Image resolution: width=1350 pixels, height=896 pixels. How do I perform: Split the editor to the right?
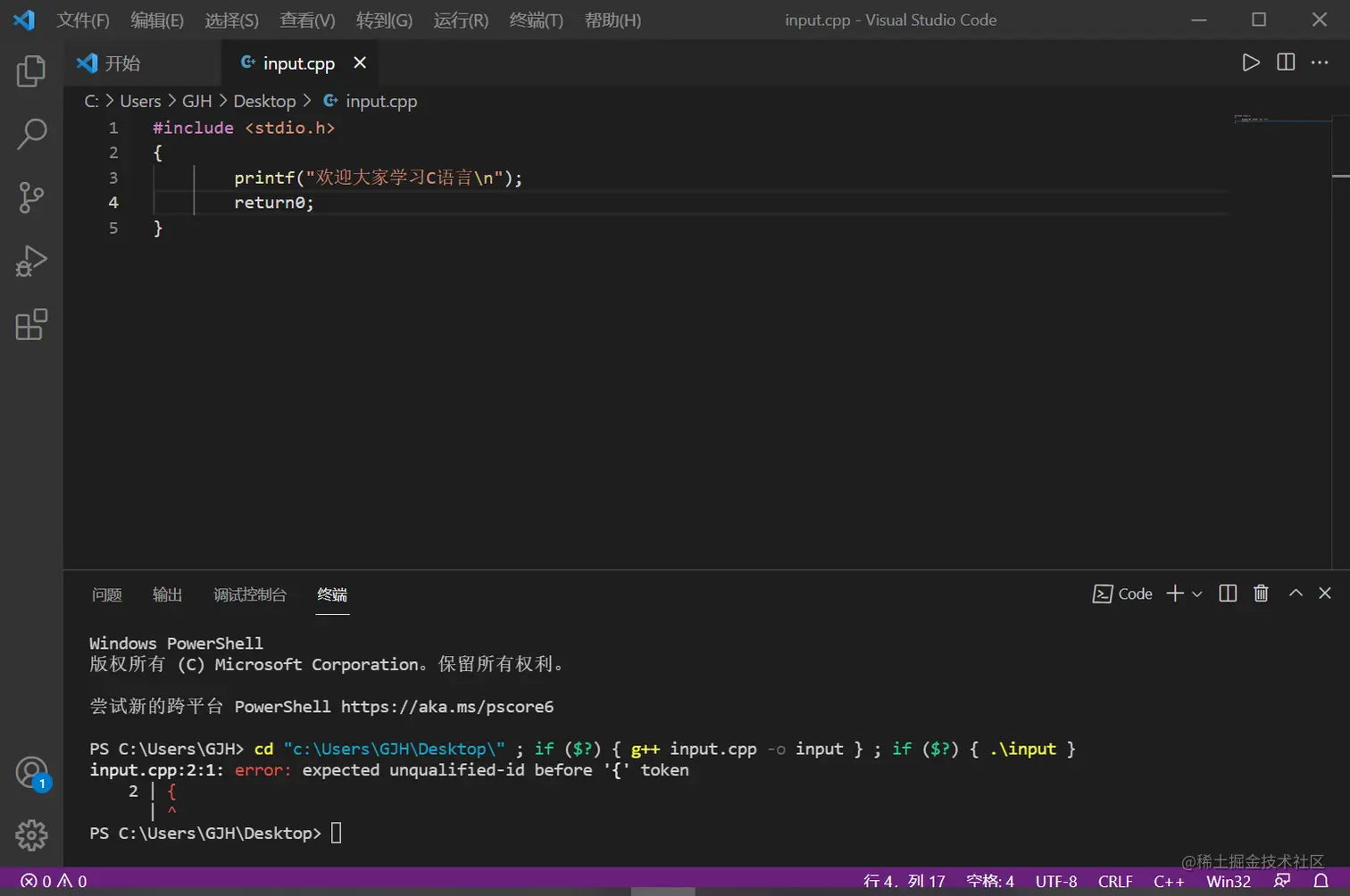click(x=1286, y=62)
